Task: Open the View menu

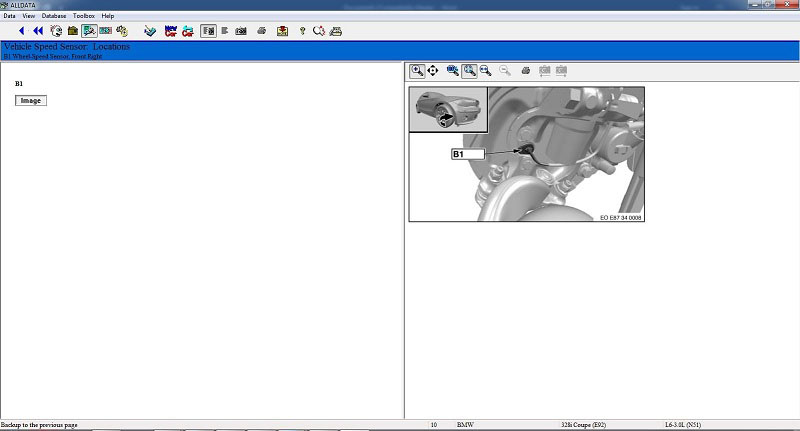Action: tap(28, 16)
